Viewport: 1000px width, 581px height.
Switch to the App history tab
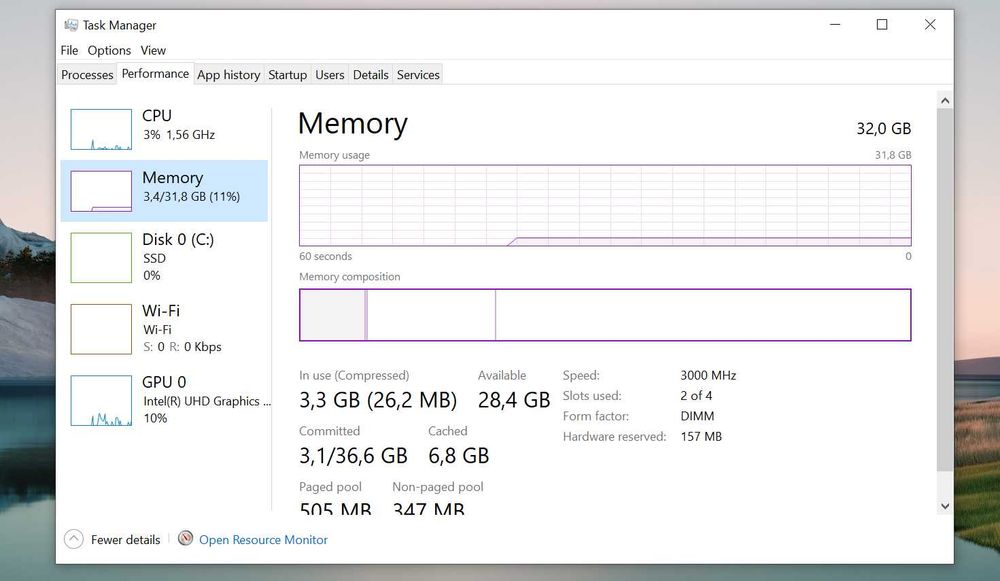coord(228,75)
